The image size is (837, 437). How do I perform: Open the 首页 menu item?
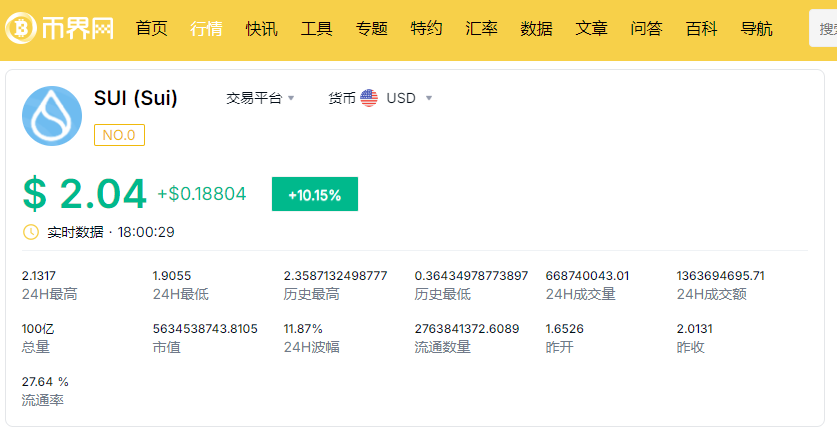pyautogui.click(x=152, y=29)
